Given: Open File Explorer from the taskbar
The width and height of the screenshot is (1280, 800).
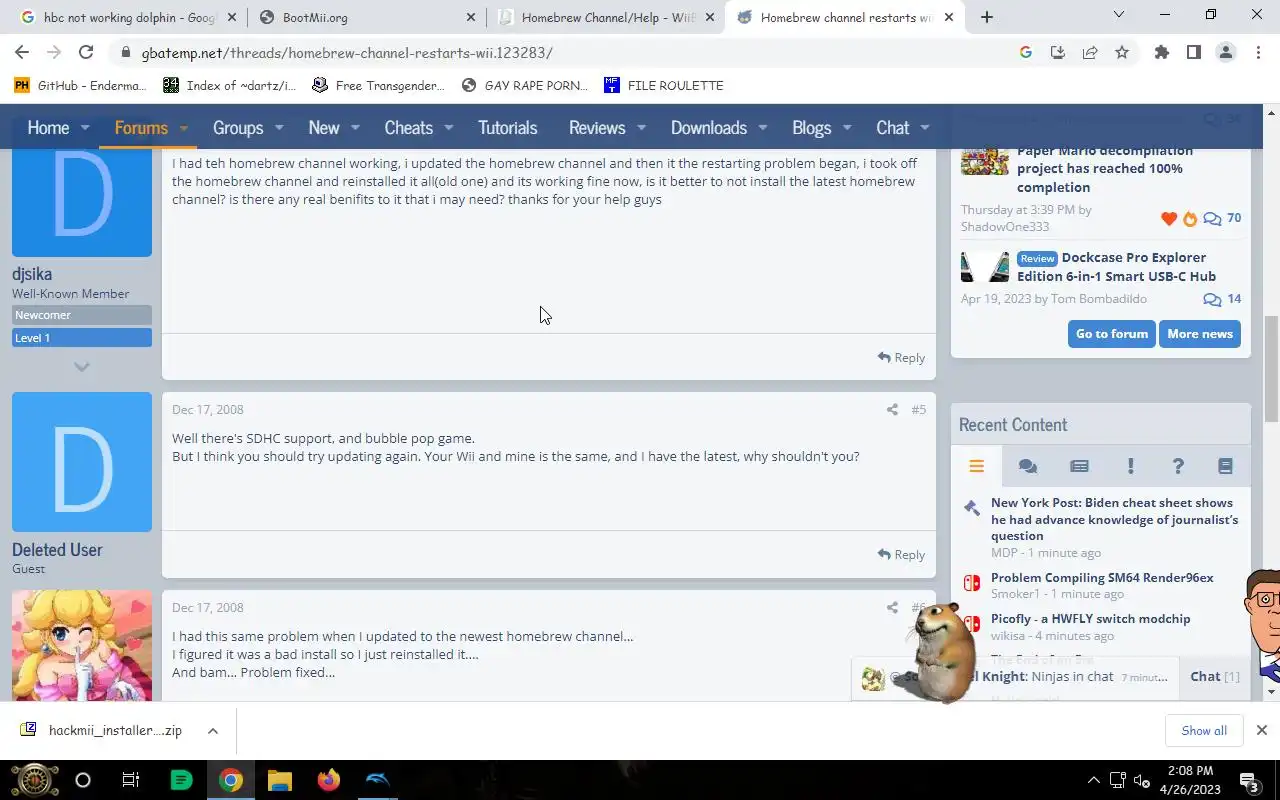Looking at the screenshot, I should tap(279, 780).
